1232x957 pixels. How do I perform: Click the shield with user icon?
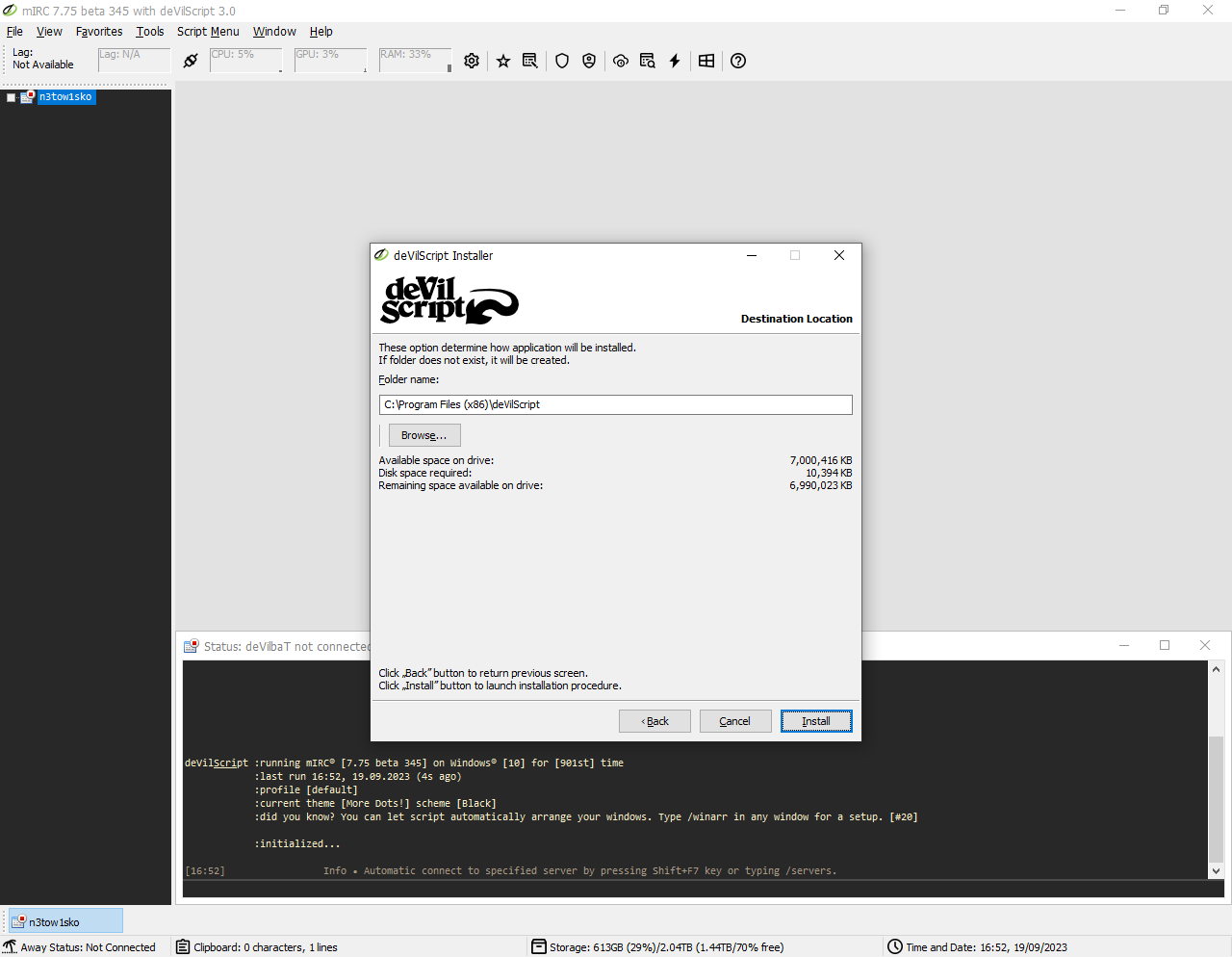tap(589, 61)
